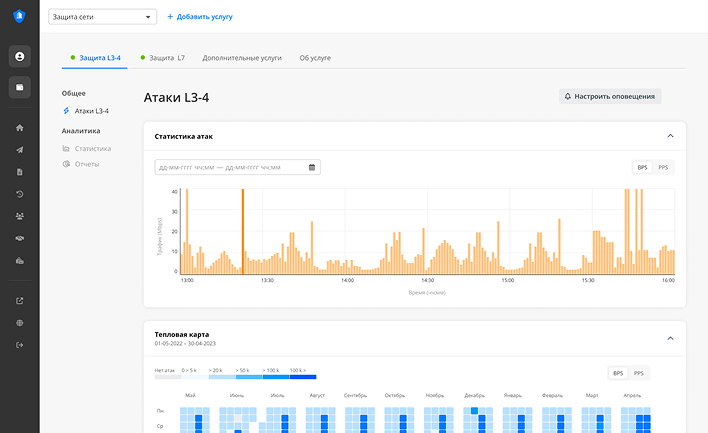Click the globe icon in sidebar
The image size is (708, 433).
pyautogui.click(x=20, y=323)
